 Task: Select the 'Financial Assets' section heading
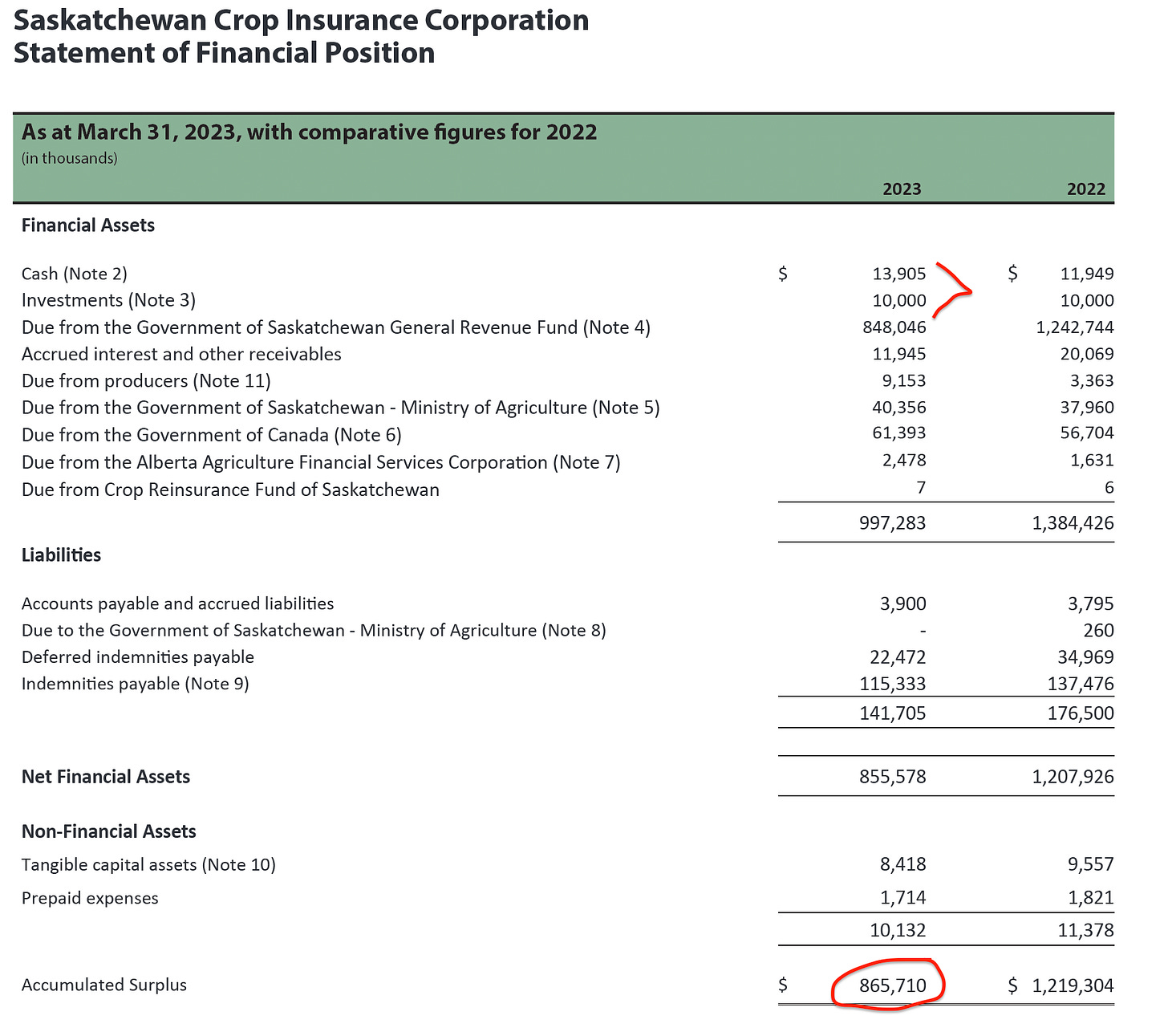pyautogui.click(x=88, y=225)
